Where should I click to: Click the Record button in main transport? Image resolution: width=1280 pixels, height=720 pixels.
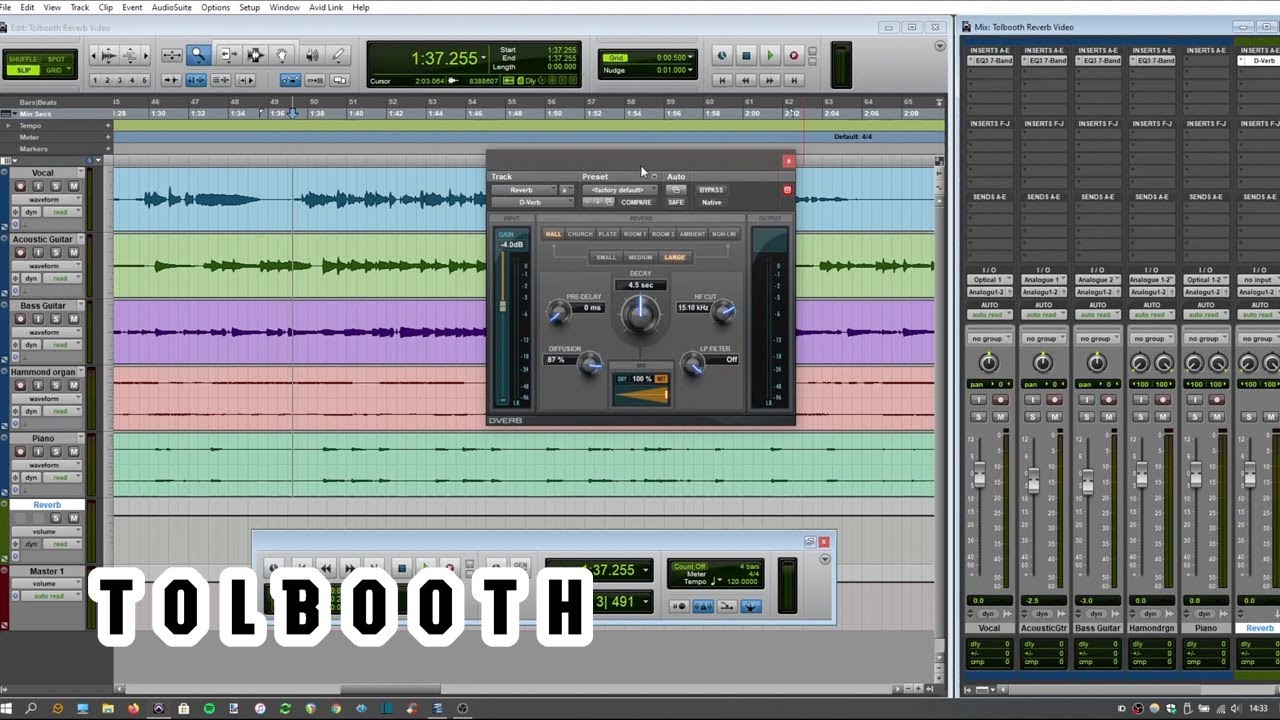pos(794,56)
